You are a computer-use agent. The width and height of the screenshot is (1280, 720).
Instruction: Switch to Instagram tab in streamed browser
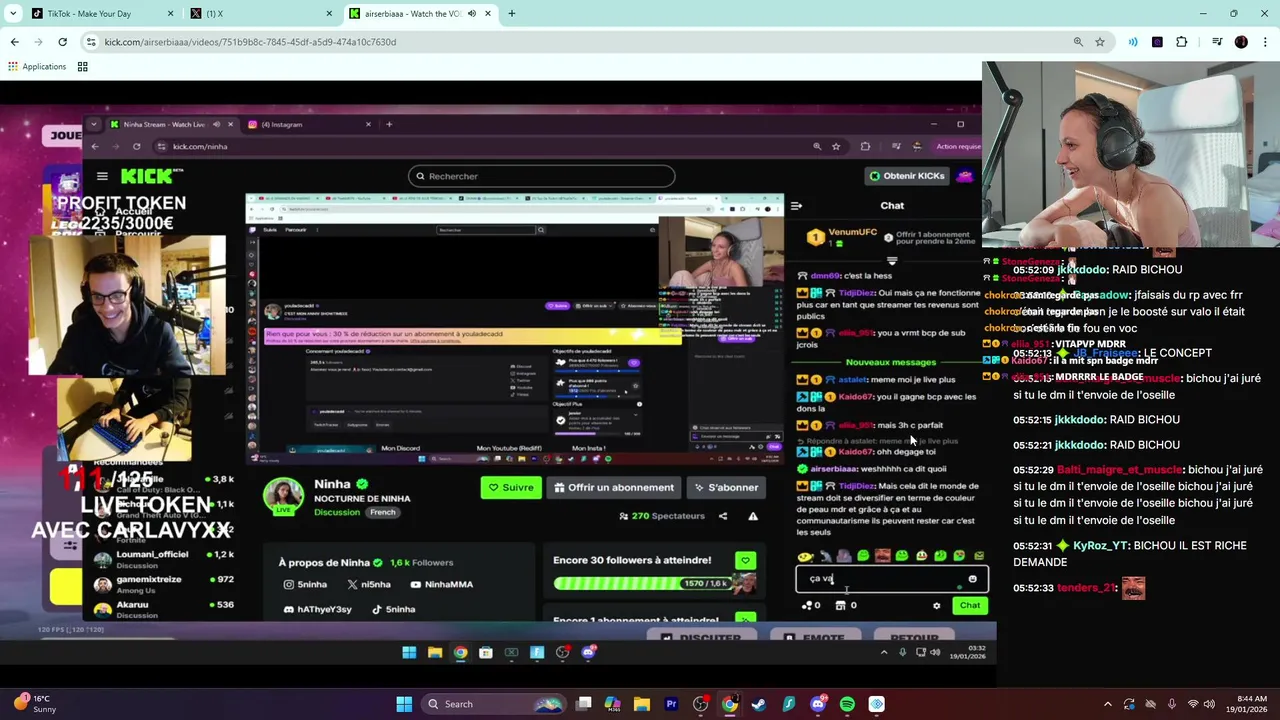309,124
